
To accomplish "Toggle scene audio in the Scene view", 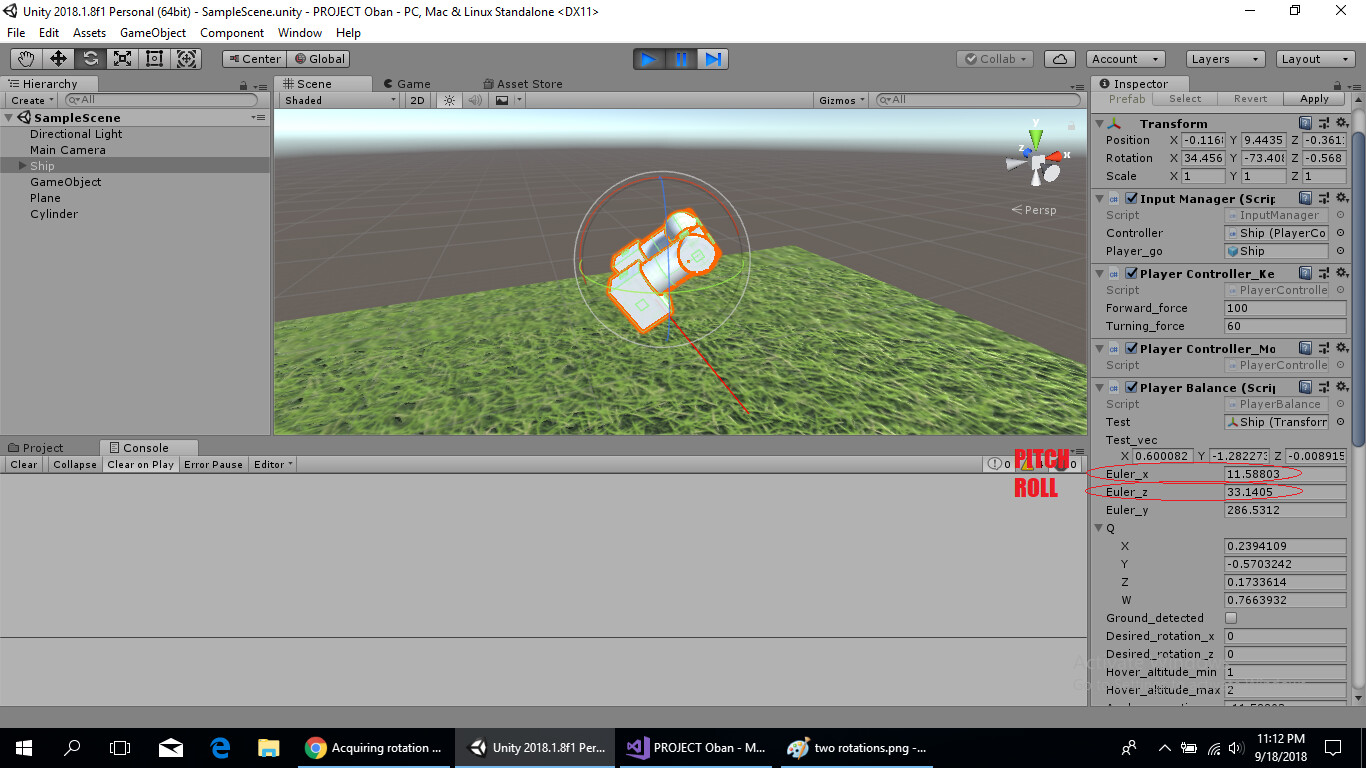I will pos(475,100).
